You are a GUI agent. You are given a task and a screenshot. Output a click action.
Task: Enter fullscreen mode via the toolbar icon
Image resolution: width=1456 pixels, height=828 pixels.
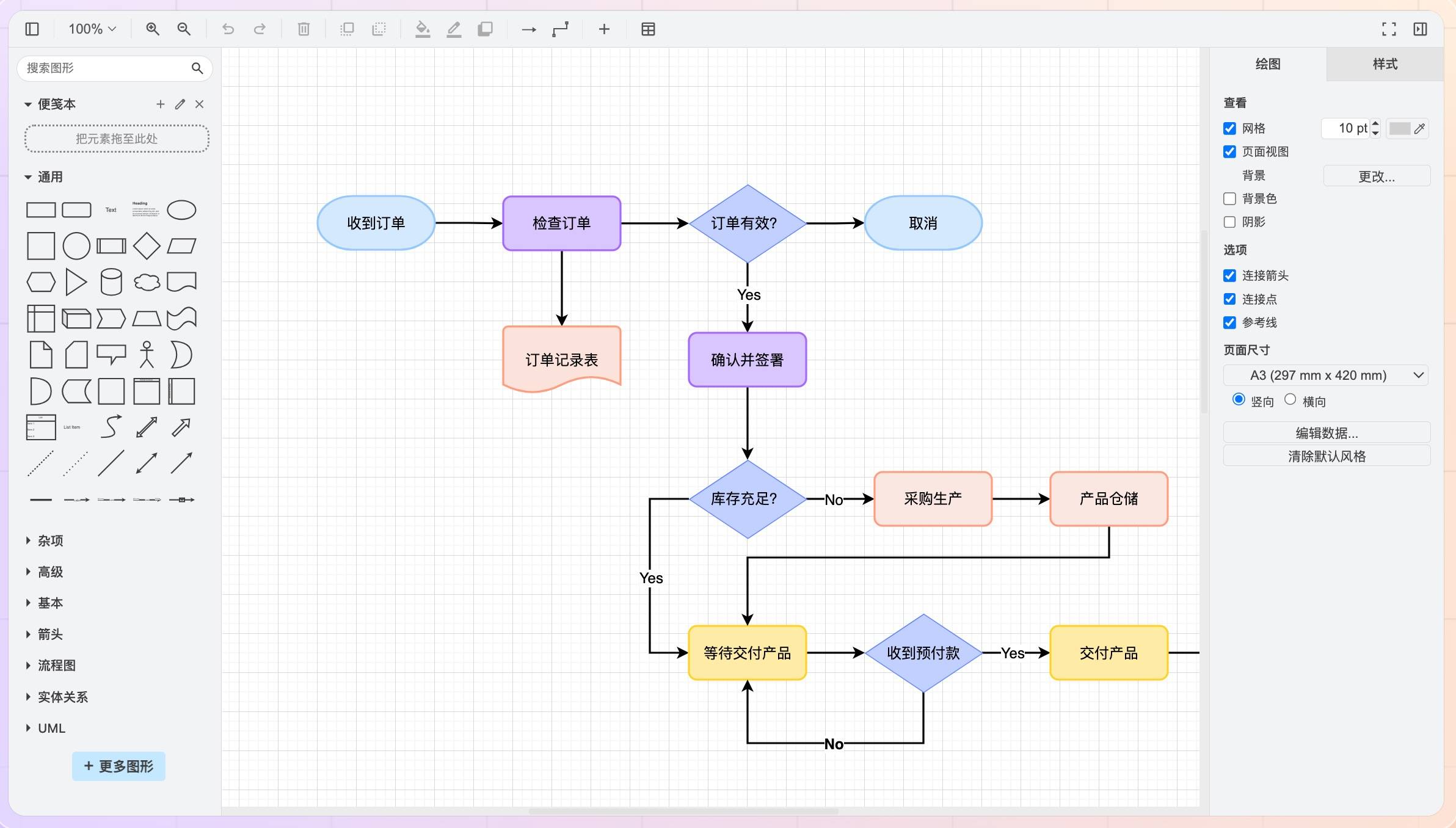(x=1389, y=29)
